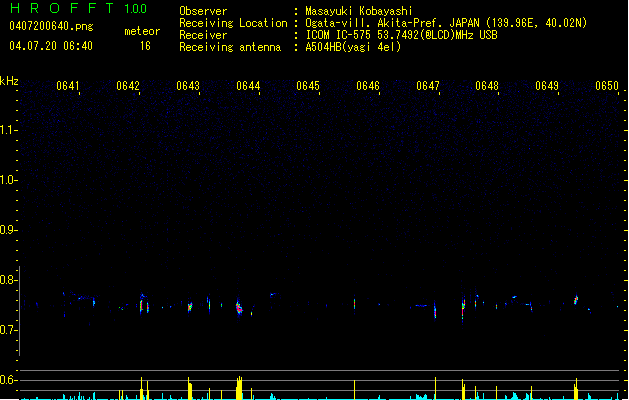
Task: Click the meteor echo just after 0642
Action: point(141,306)
